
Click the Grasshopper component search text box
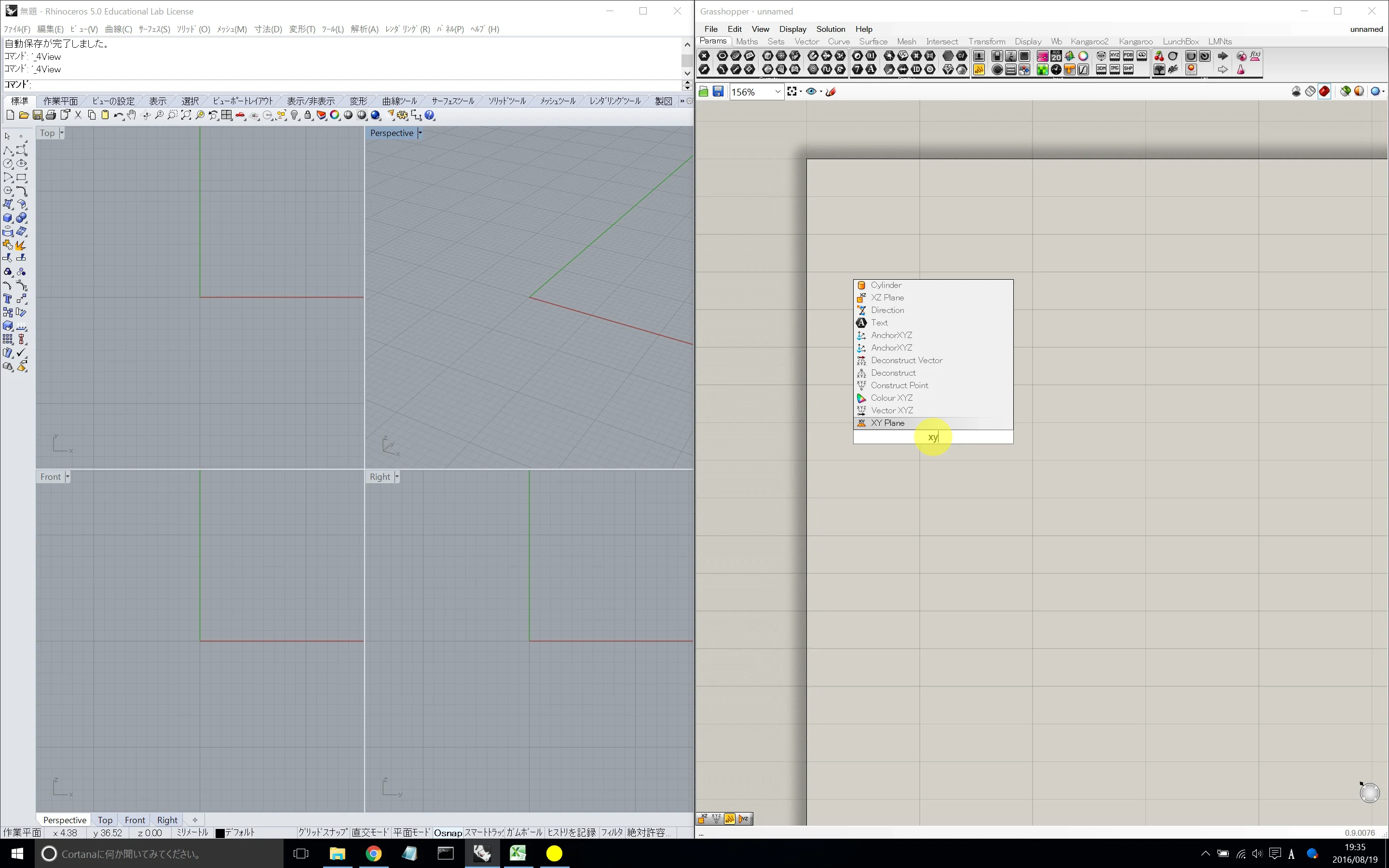(x=933, y=437)
